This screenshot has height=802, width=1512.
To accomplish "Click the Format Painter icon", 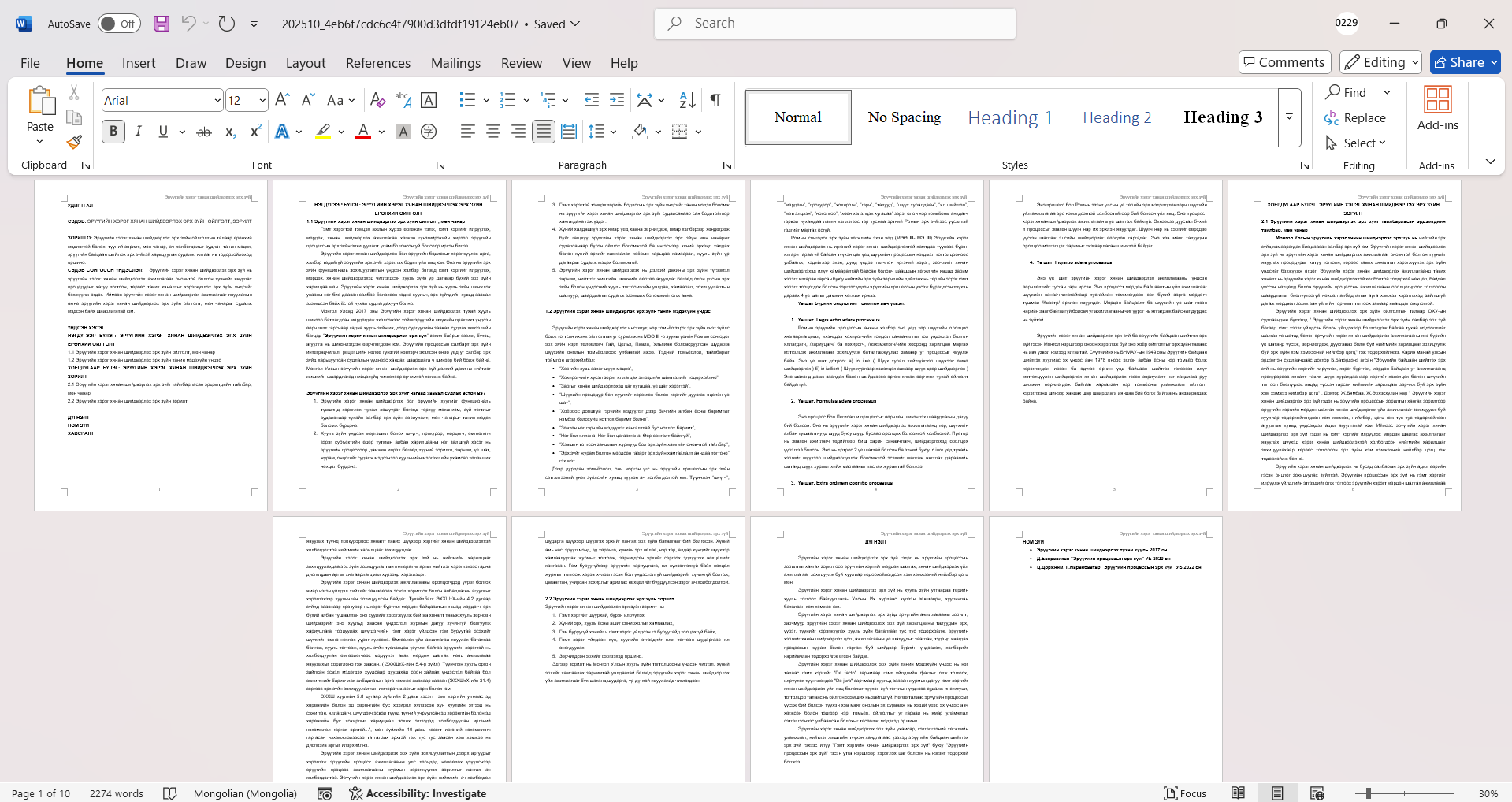I will point(74,142).
